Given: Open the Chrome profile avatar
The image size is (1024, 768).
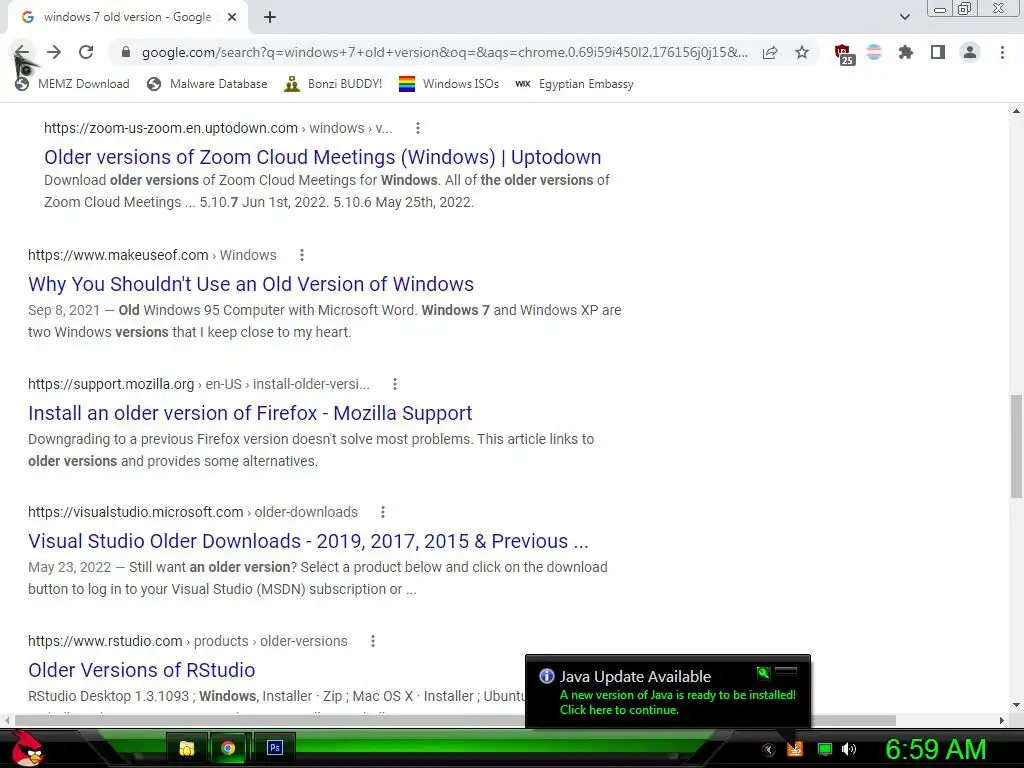Looking at the screenshot, I should [970, 52].
